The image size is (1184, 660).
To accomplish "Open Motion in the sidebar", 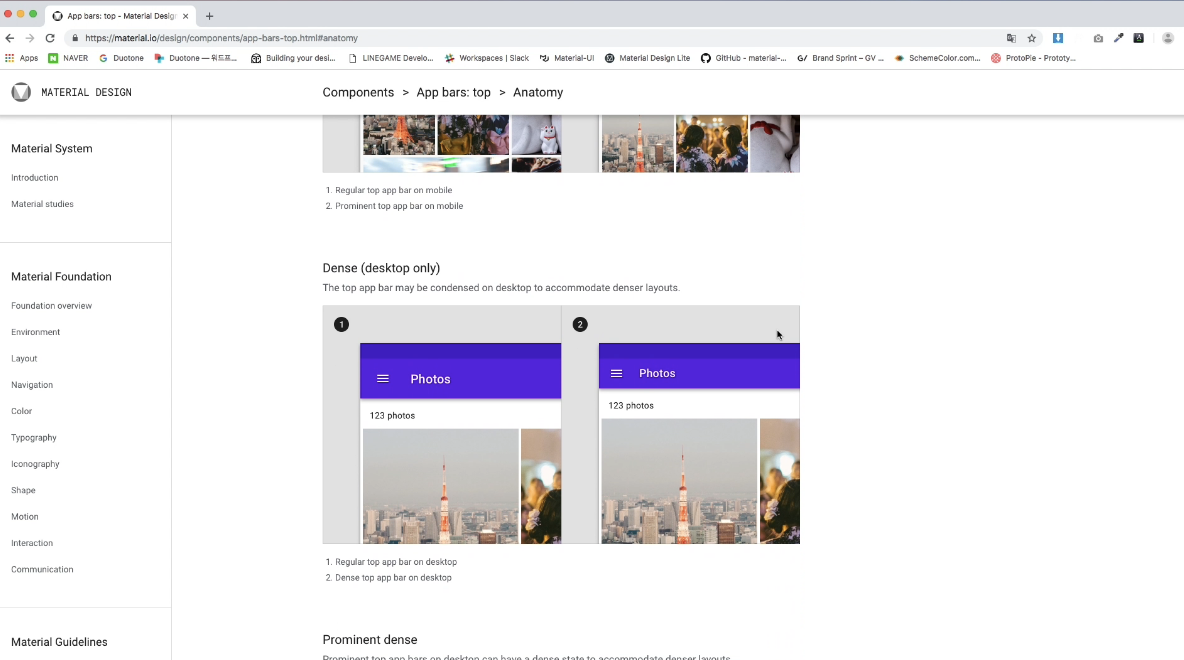I will [25, 517].
